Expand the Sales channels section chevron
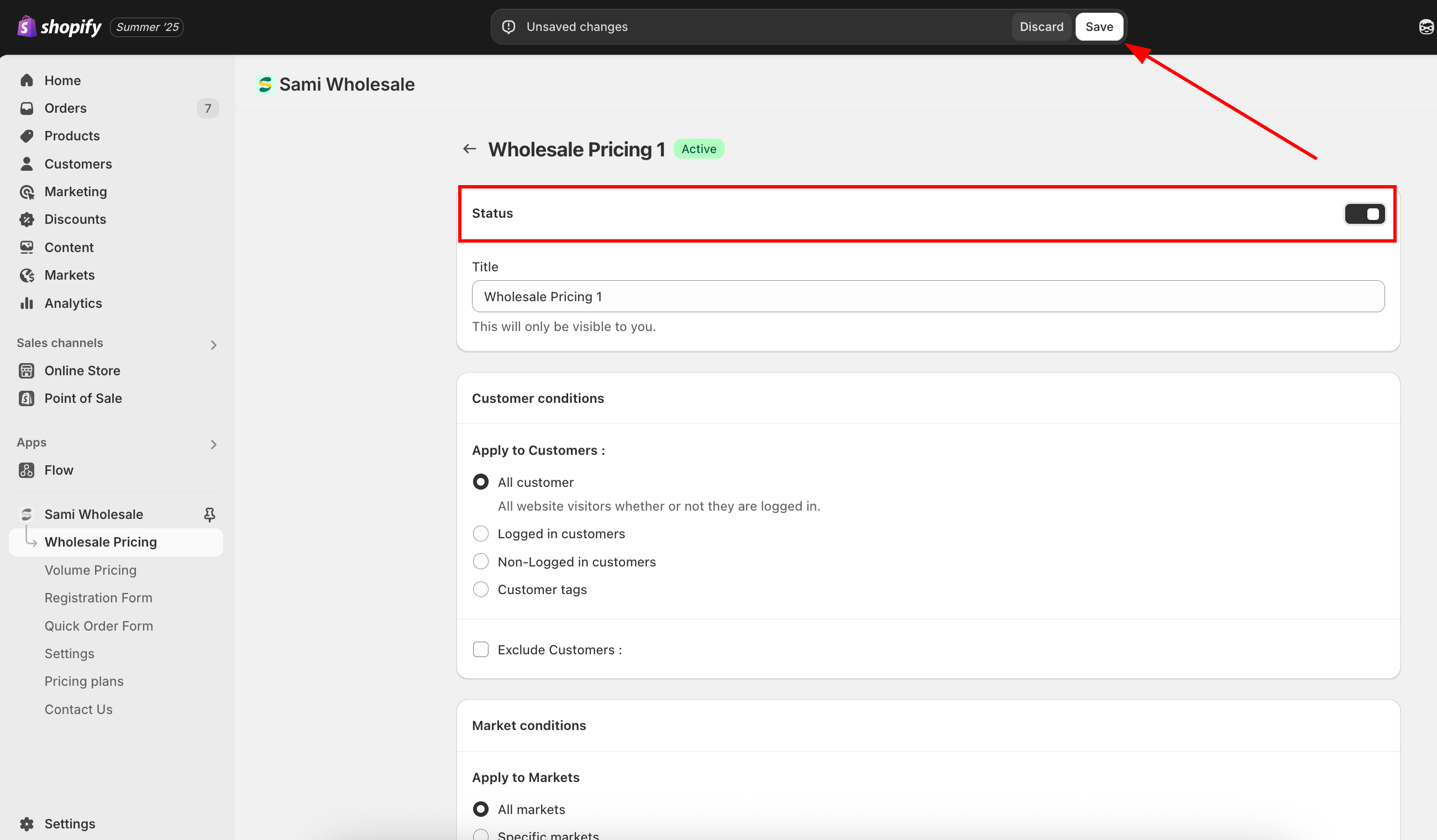This screenshot has height=840, width=1437. (213, 345)
